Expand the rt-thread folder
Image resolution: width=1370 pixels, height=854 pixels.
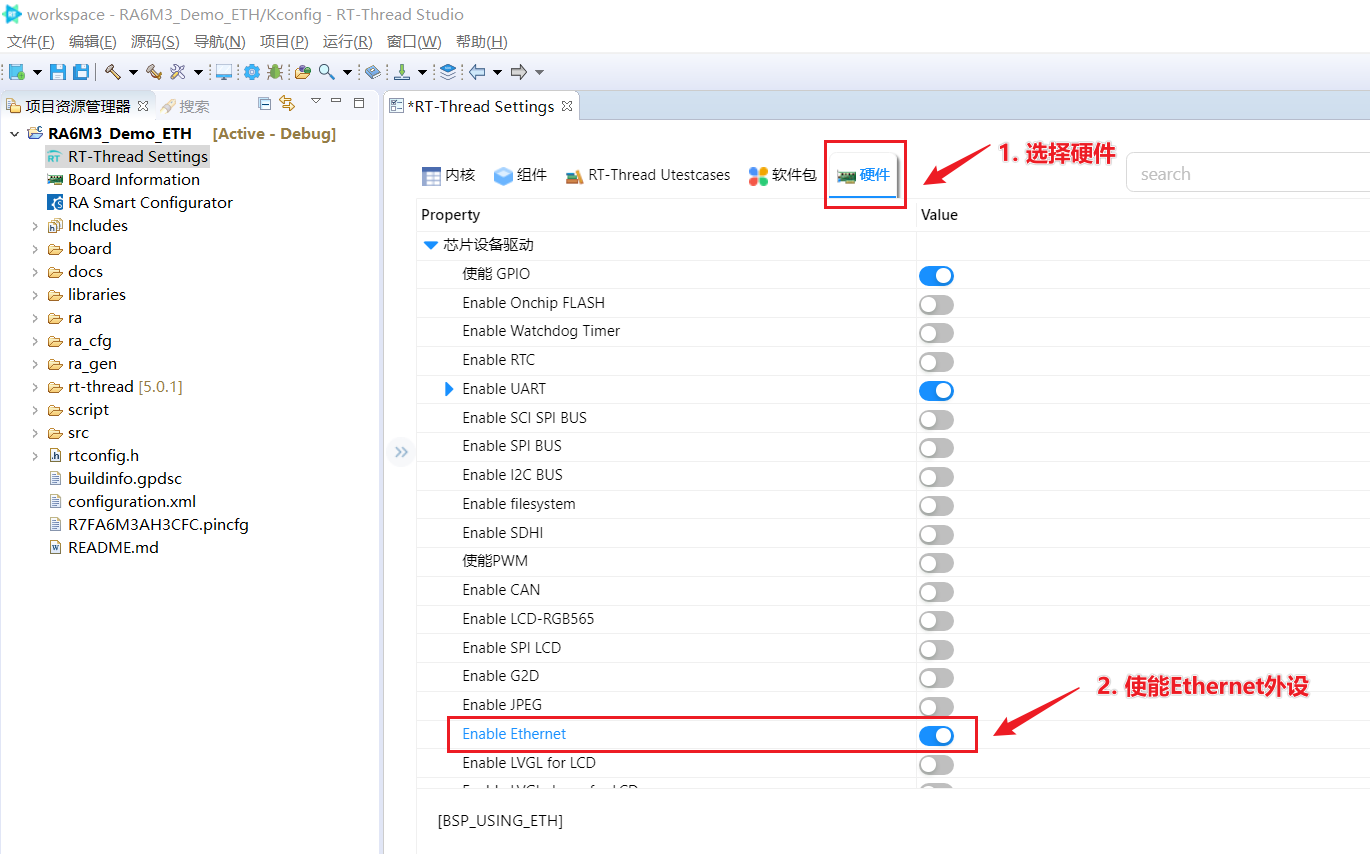tap(36, 387)
